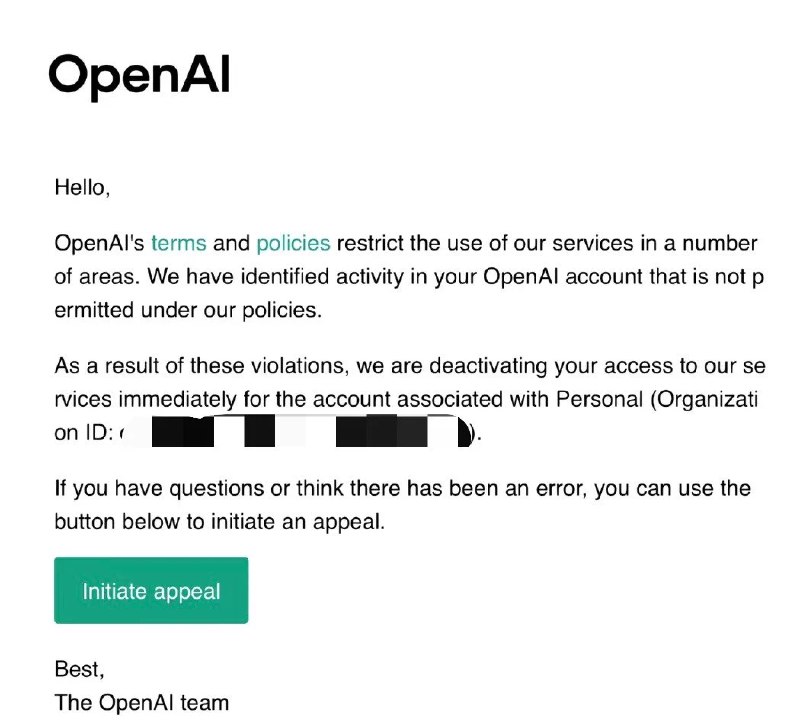Click the Initiate appeal button
This screenshot has width=800, height=722.
pyautogui.click(x=151, y=590)
